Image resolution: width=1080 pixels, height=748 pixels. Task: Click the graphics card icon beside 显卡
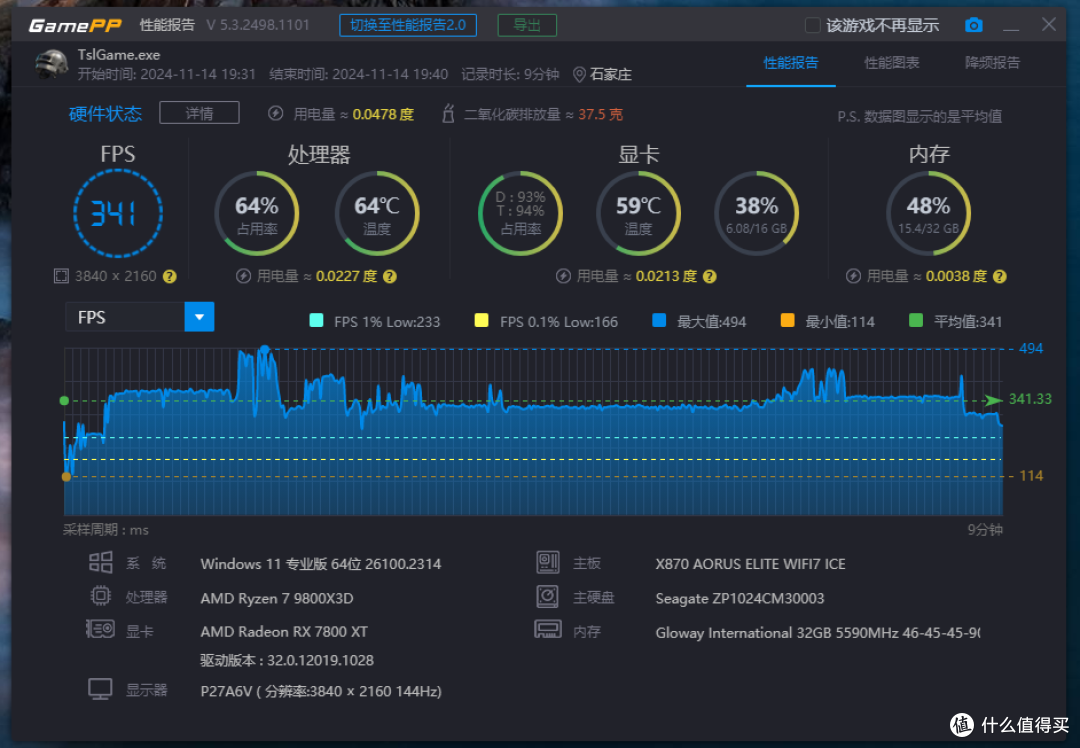click(101, 630)
